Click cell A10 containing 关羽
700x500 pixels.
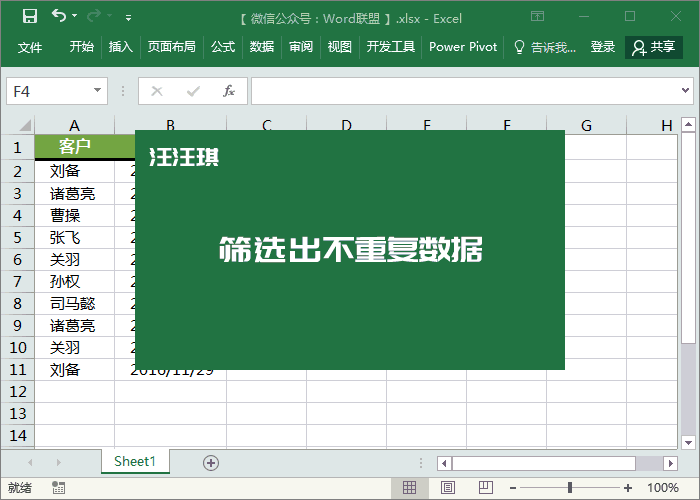(x=75, y=347)
